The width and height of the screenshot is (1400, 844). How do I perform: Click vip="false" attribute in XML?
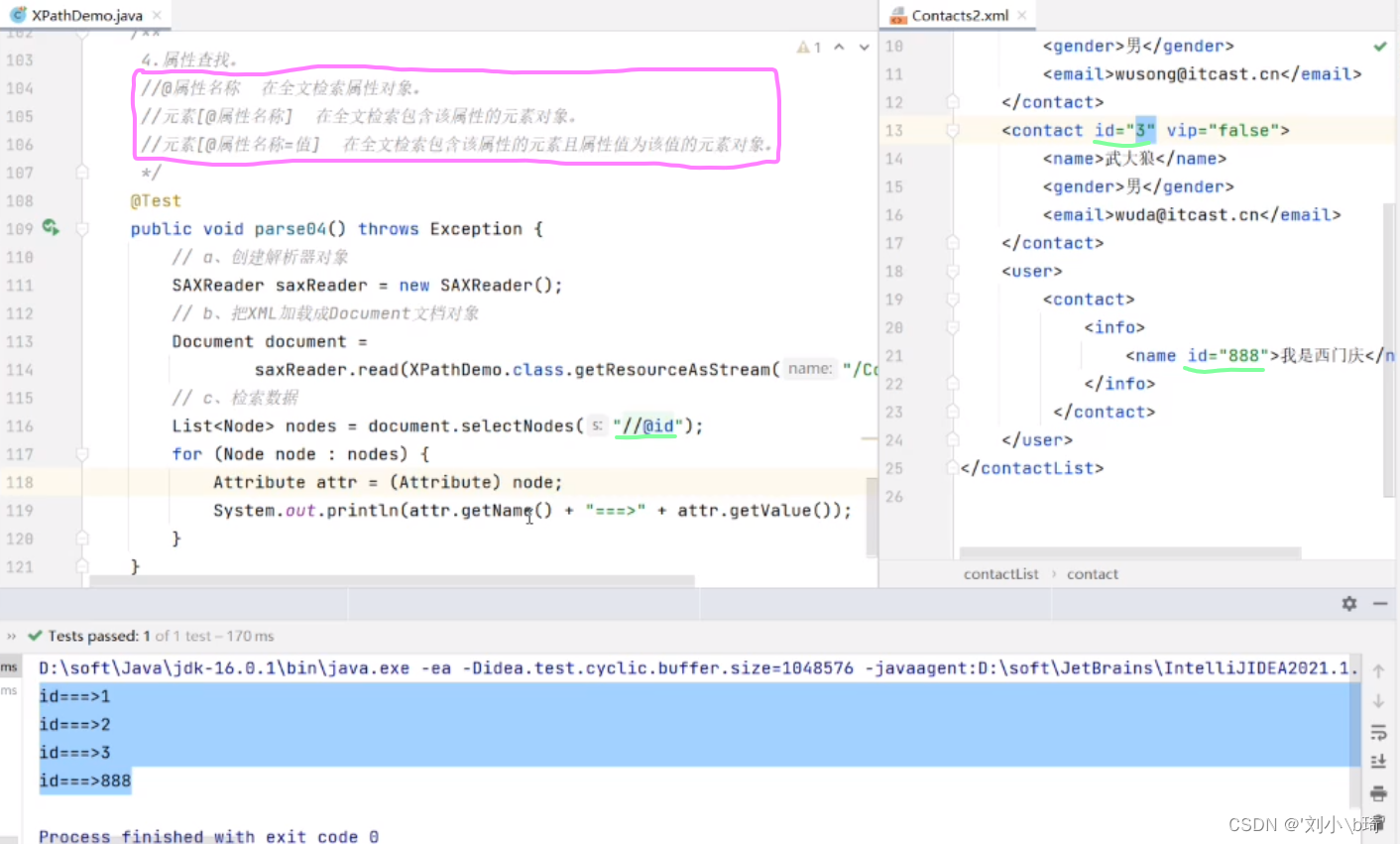1222,130
